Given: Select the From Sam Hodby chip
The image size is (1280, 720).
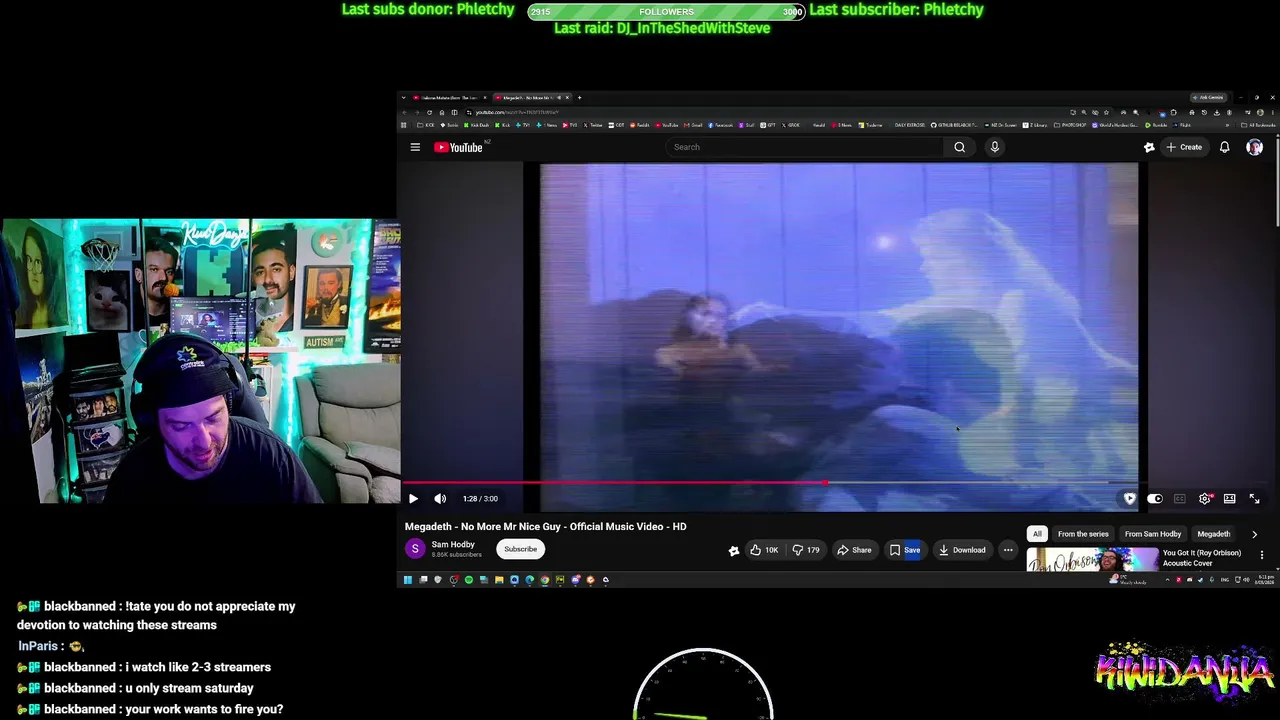Looking at the screenshot, I should [x=1153, y=534].
